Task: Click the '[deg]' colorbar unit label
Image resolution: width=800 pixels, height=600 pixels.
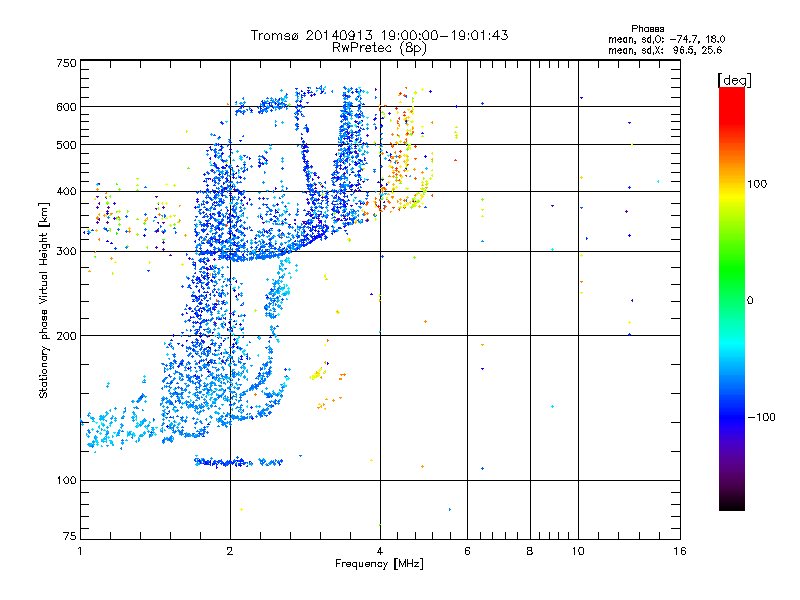Action: click(734, 81)
